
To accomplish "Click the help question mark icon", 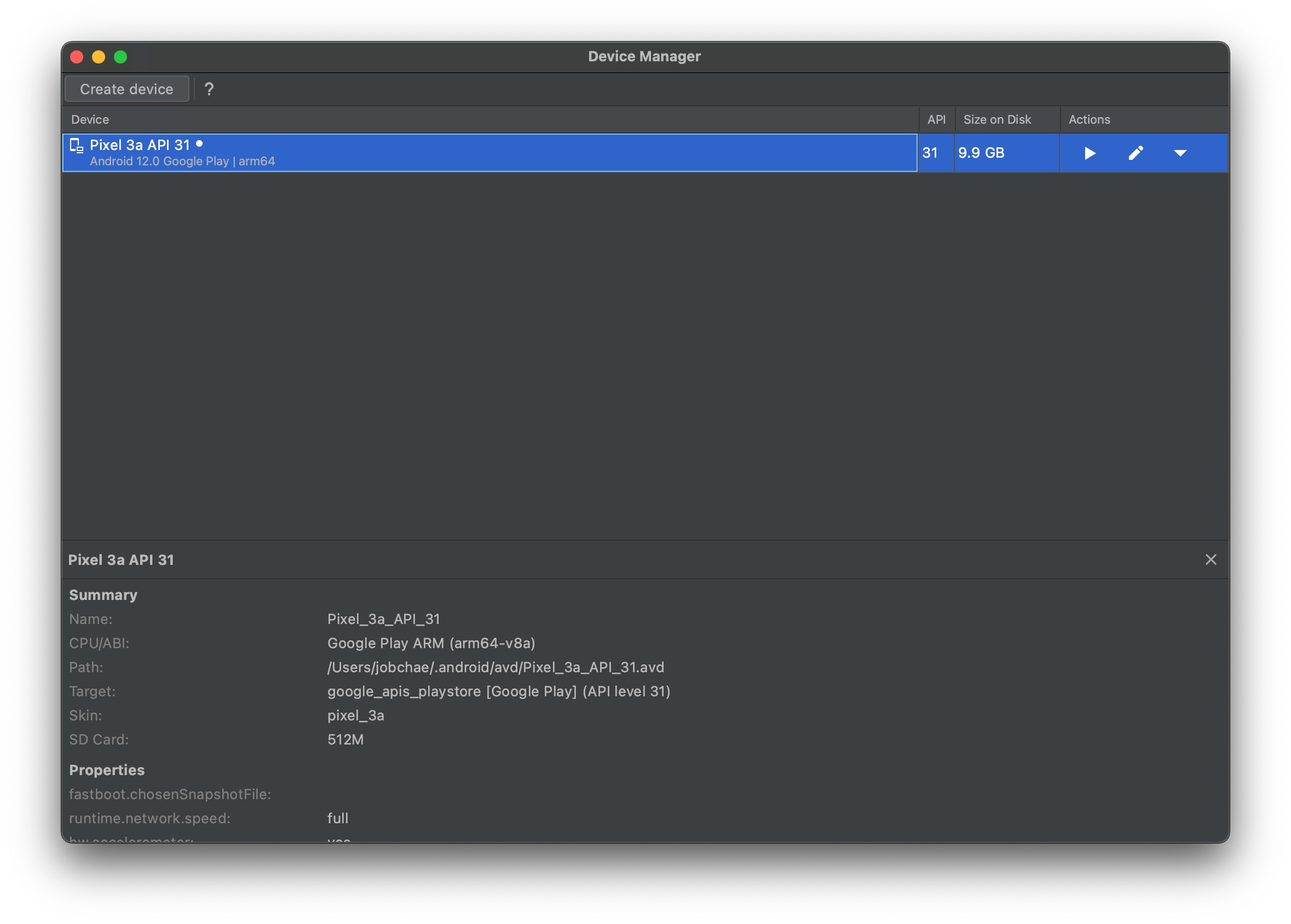I will pyautogui.click(x=209, y=89).
